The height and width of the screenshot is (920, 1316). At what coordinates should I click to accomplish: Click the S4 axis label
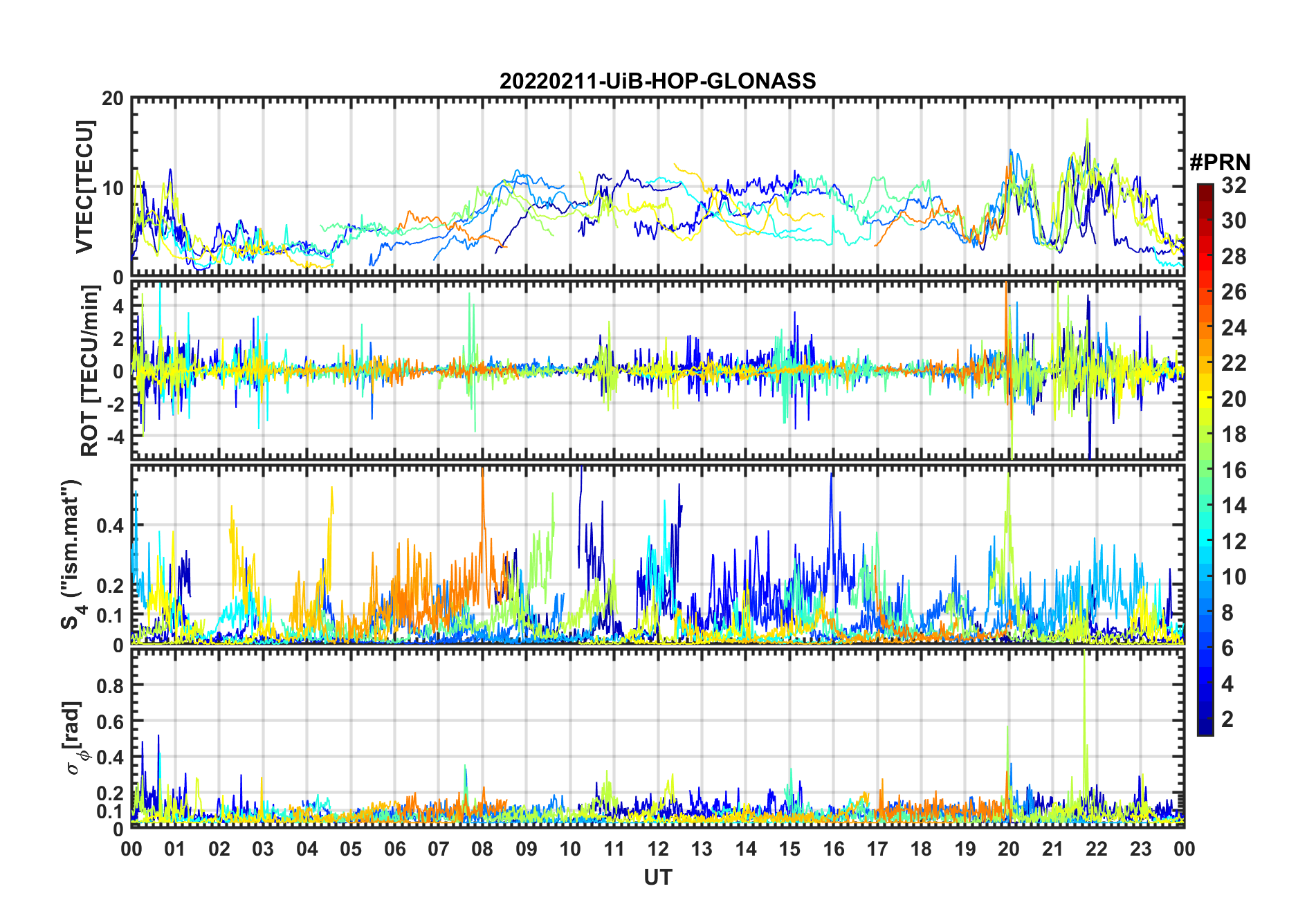(x=71, y=554)
